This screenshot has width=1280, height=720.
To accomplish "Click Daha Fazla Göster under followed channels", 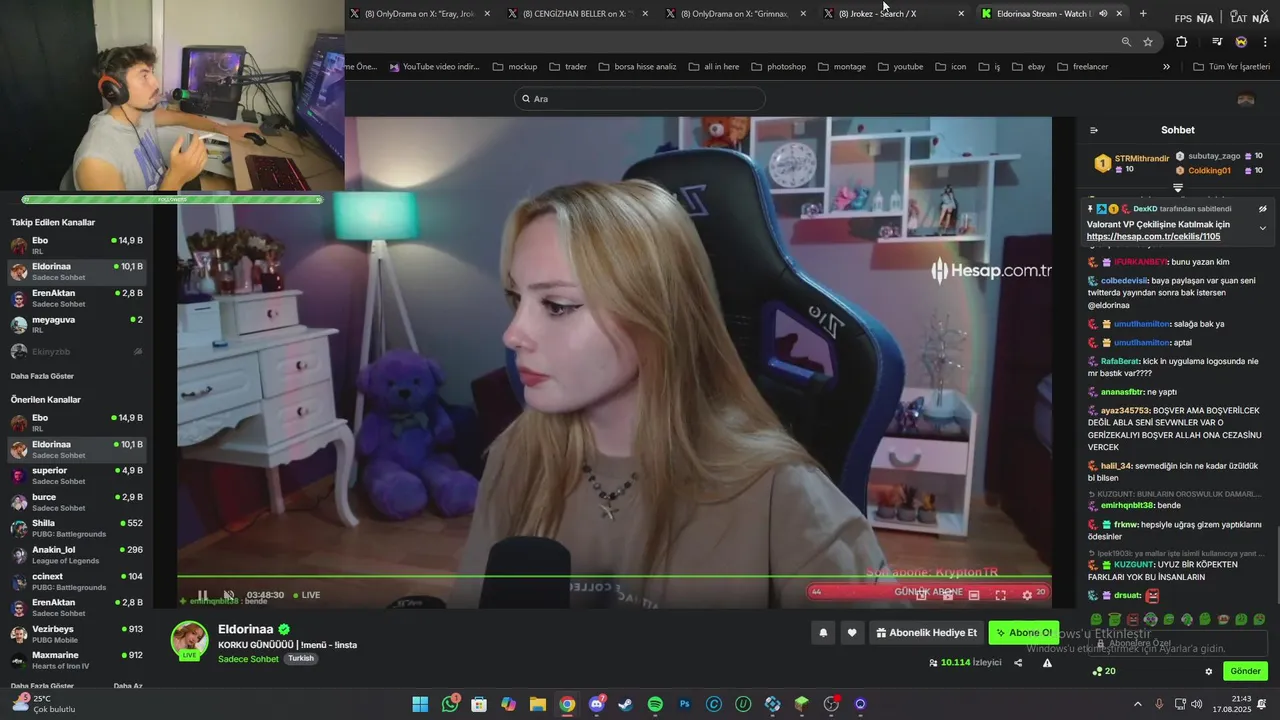I will [x=42, y=376].
